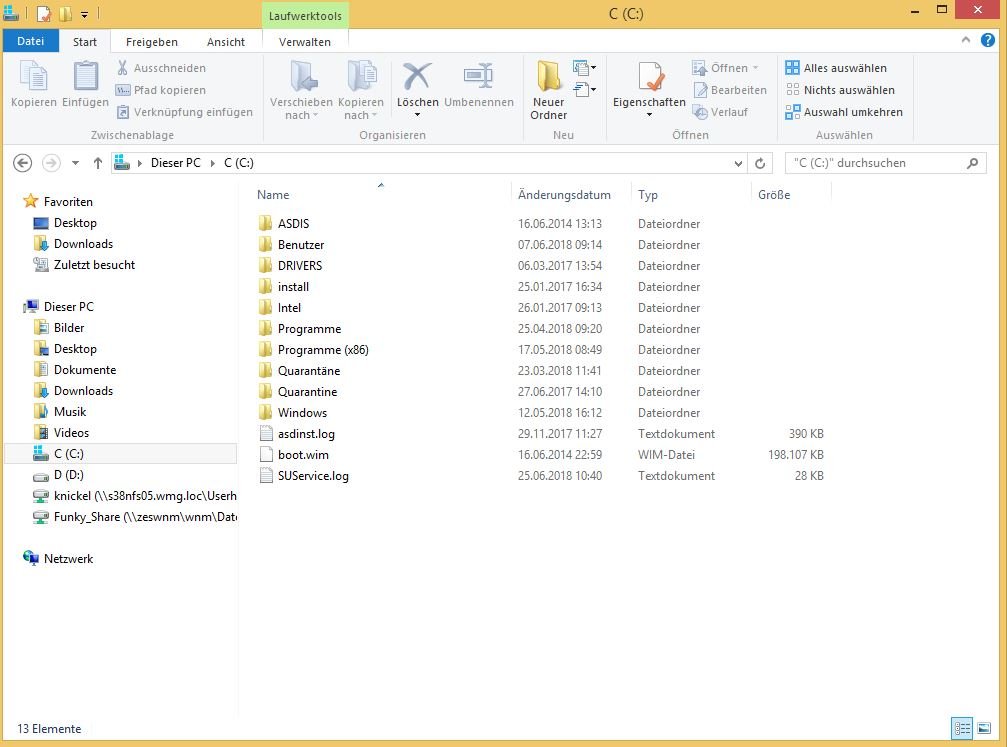The height and width of the screenshot is (747, 1007).
Task: Open the Datei menu
Action: coord(30,41)
